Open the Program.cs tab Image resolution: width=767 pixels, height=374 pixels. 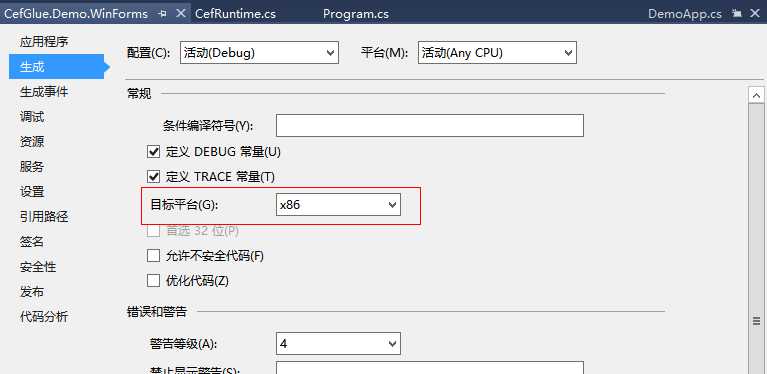pyautogui.click(x=356, y=14)
